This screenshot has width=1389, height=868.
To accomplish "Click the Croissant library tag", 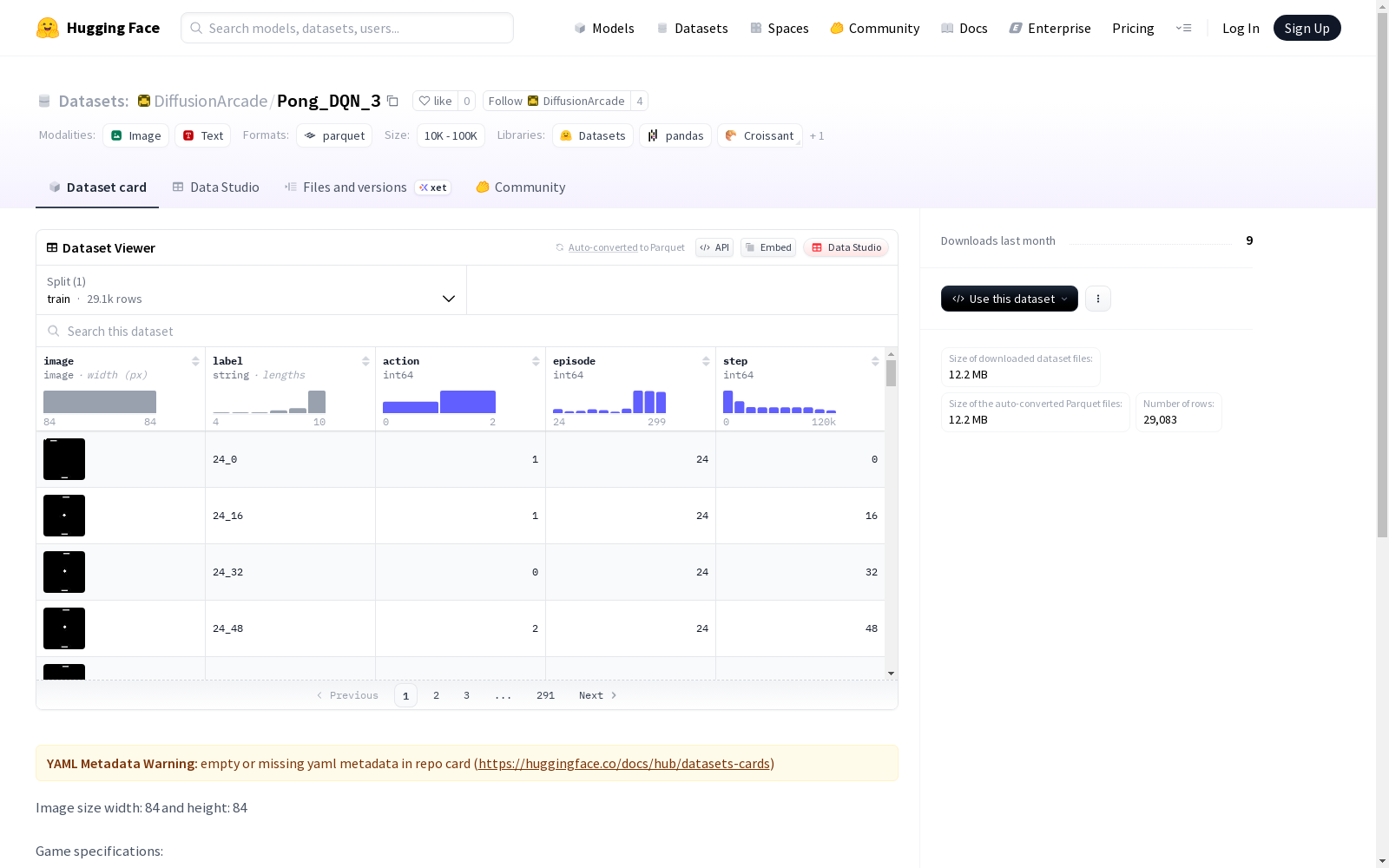I will (x=760, y=135).
